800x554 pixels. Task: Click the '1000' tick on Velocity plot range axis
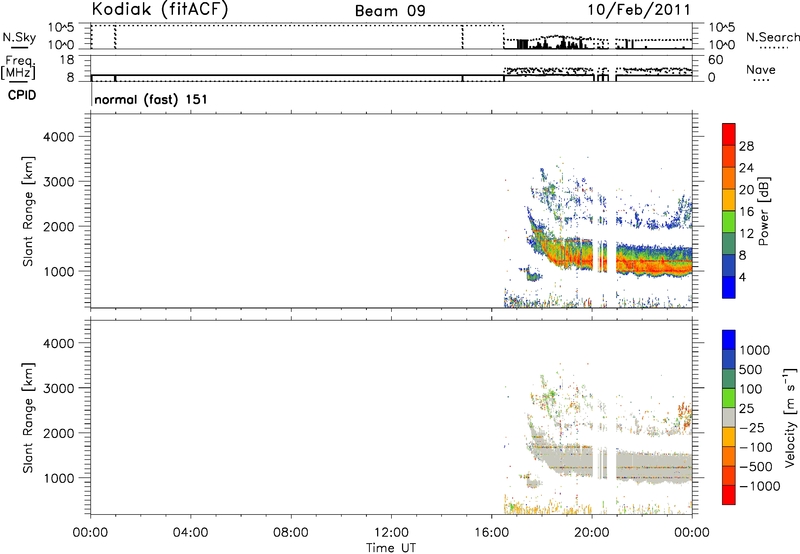click(x=58, y=478)
